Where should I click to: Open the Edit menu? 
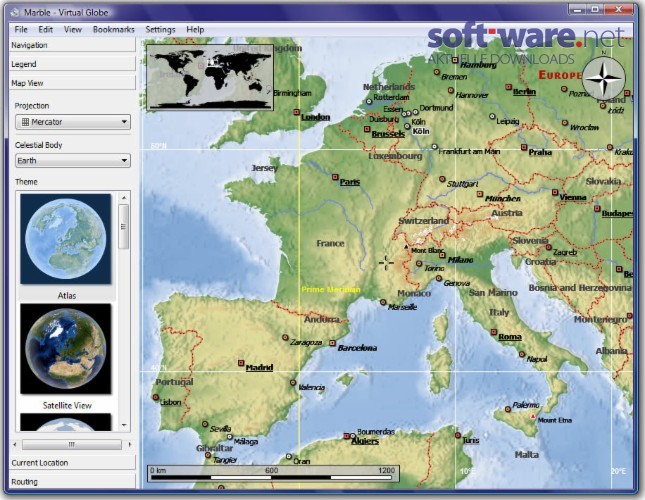pos(45,30)
